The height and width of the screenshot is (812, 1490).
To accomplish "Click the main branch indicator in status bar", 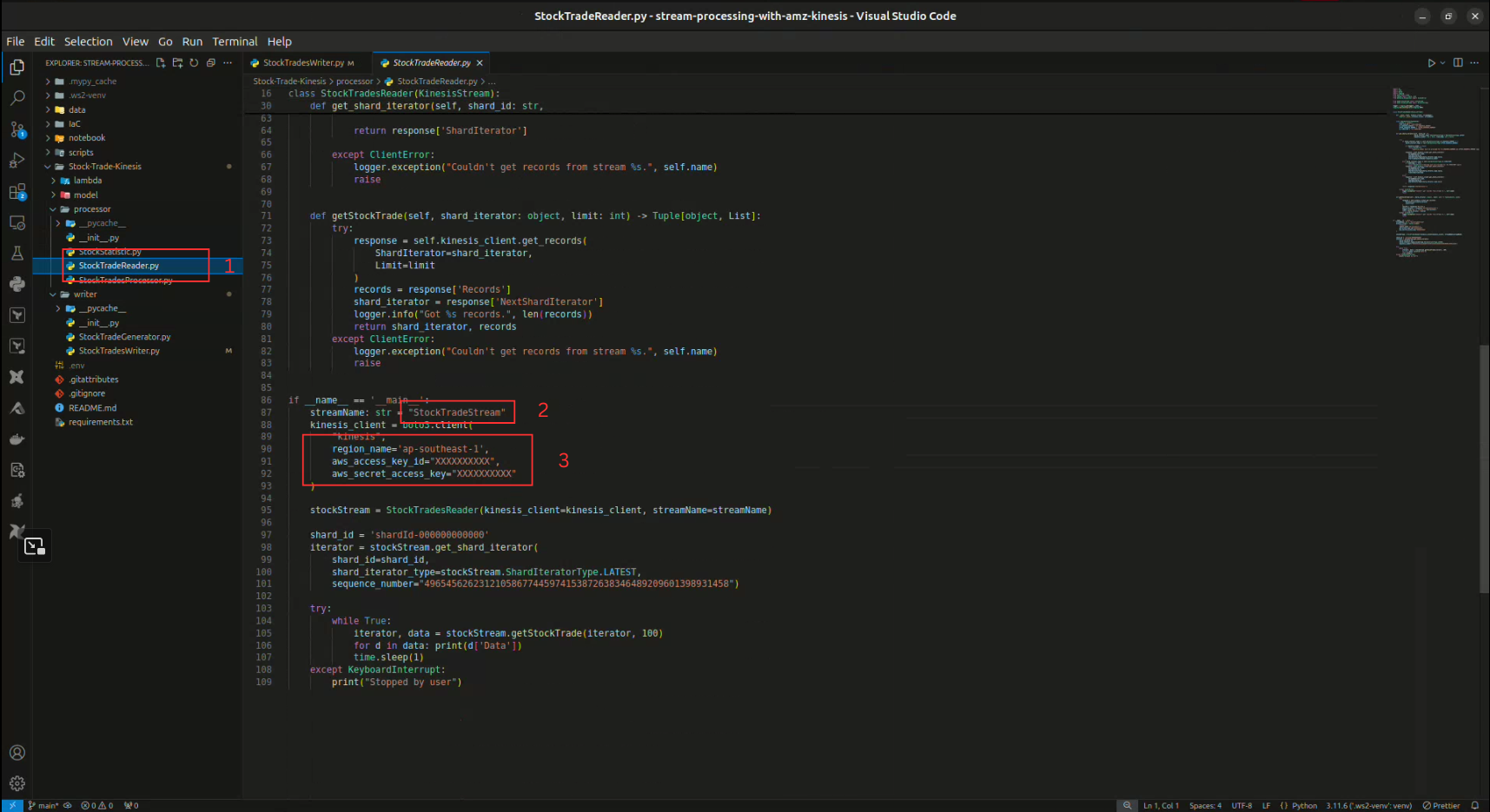I will tap(43, 805).
